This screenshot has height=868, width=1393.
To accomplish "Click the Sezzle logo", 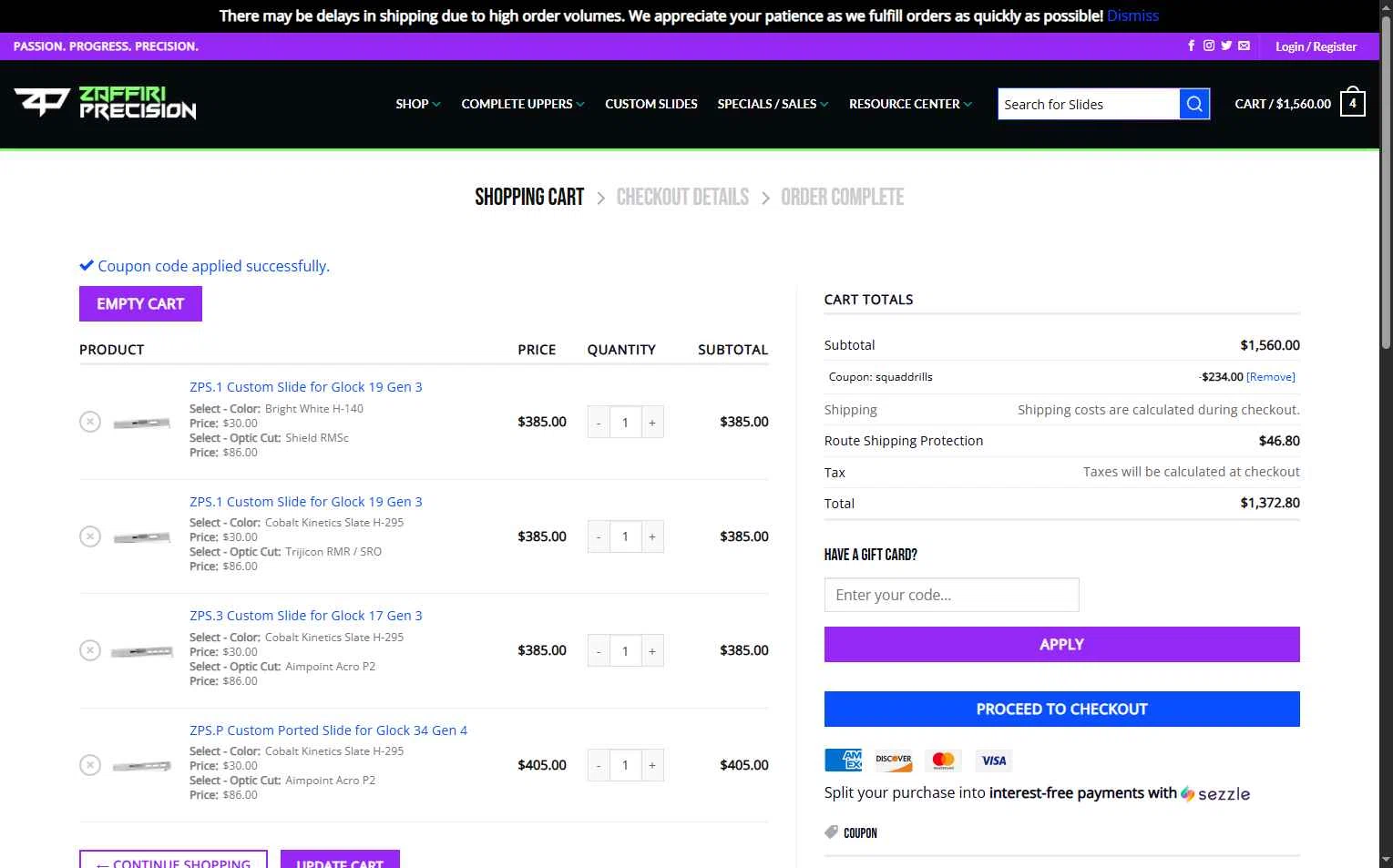I will point(1215,793).
